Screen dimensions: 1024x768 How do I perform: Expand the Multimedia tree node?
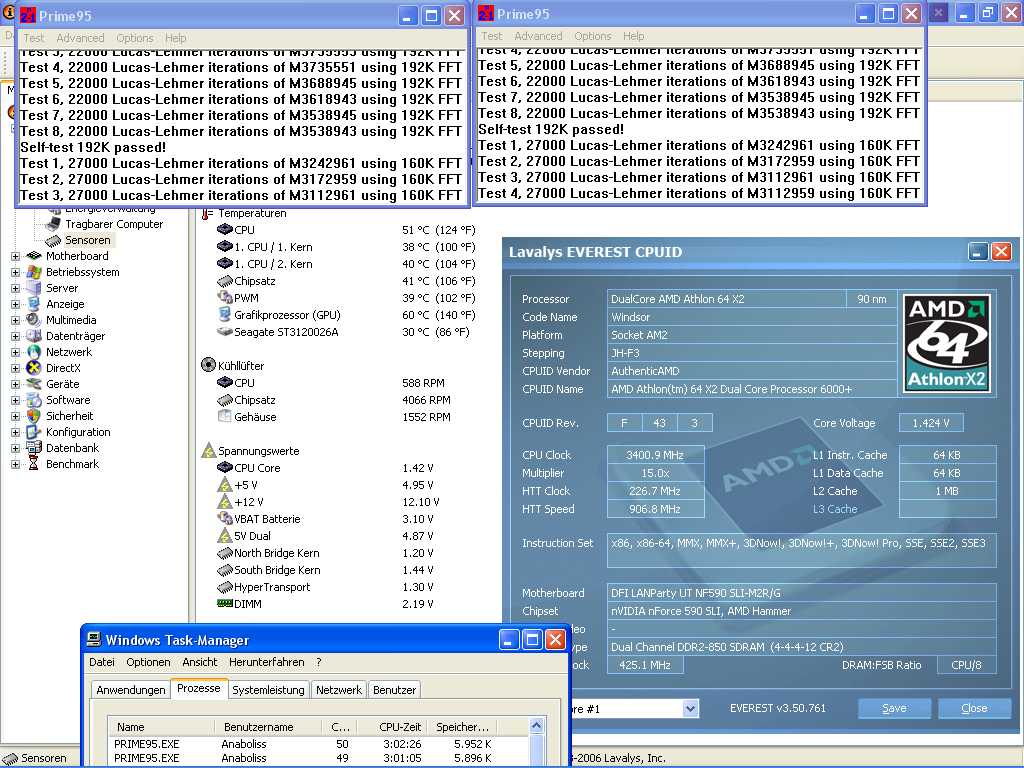pos(15,321)
